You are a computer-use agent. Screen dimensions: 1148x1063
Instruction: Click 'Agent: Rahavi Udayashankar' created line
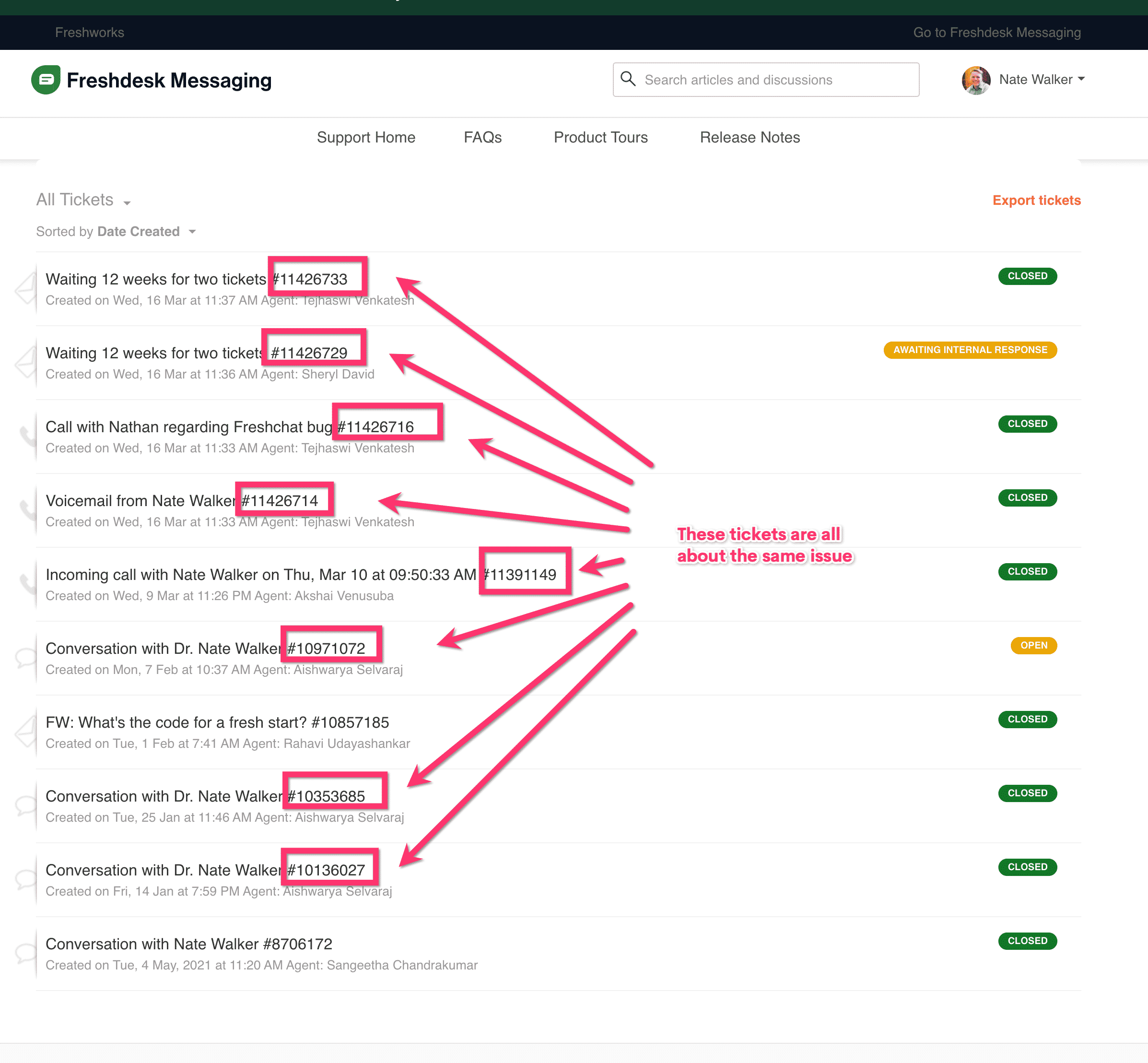(228, 744)
